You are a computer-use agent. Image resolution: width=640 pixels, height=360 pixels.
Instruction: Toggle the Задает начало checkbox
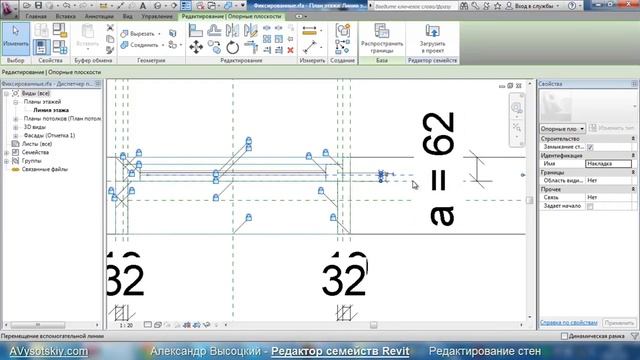point(590,206)
